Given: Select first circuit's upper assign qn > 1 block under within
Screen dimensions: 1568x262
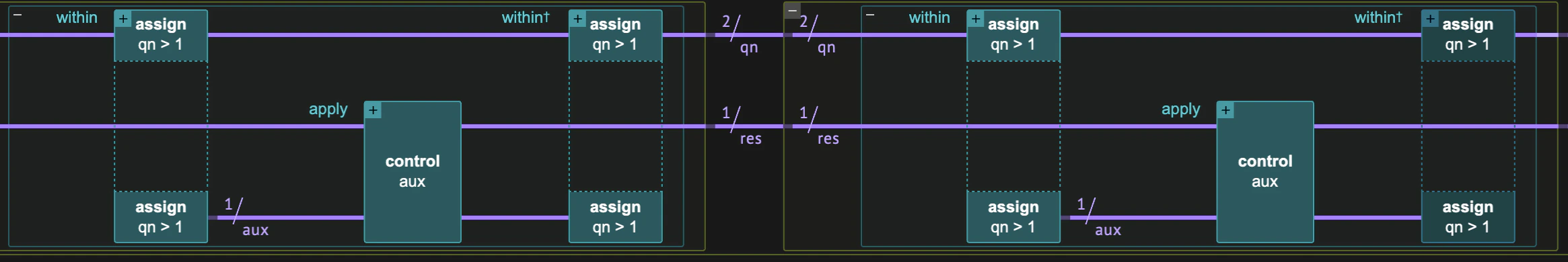Looking at the screenshot, I should (161, 36).
